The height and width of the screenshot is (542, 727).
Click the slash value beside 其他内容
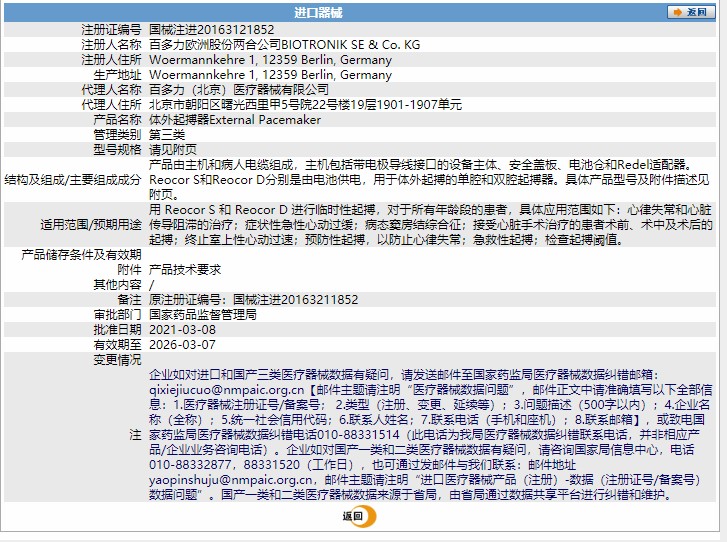151,285
